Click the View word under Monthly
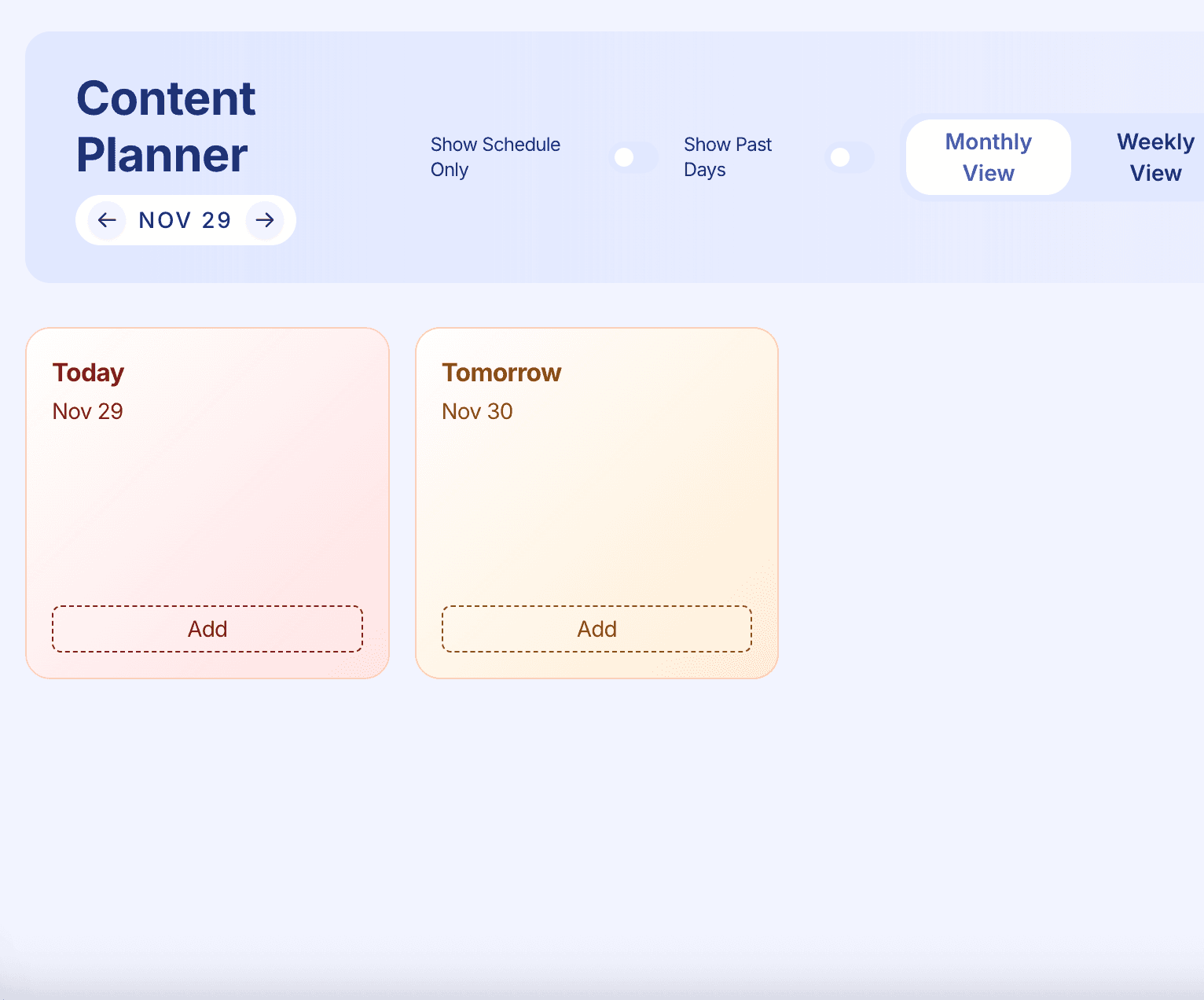 tap(989, 173)
